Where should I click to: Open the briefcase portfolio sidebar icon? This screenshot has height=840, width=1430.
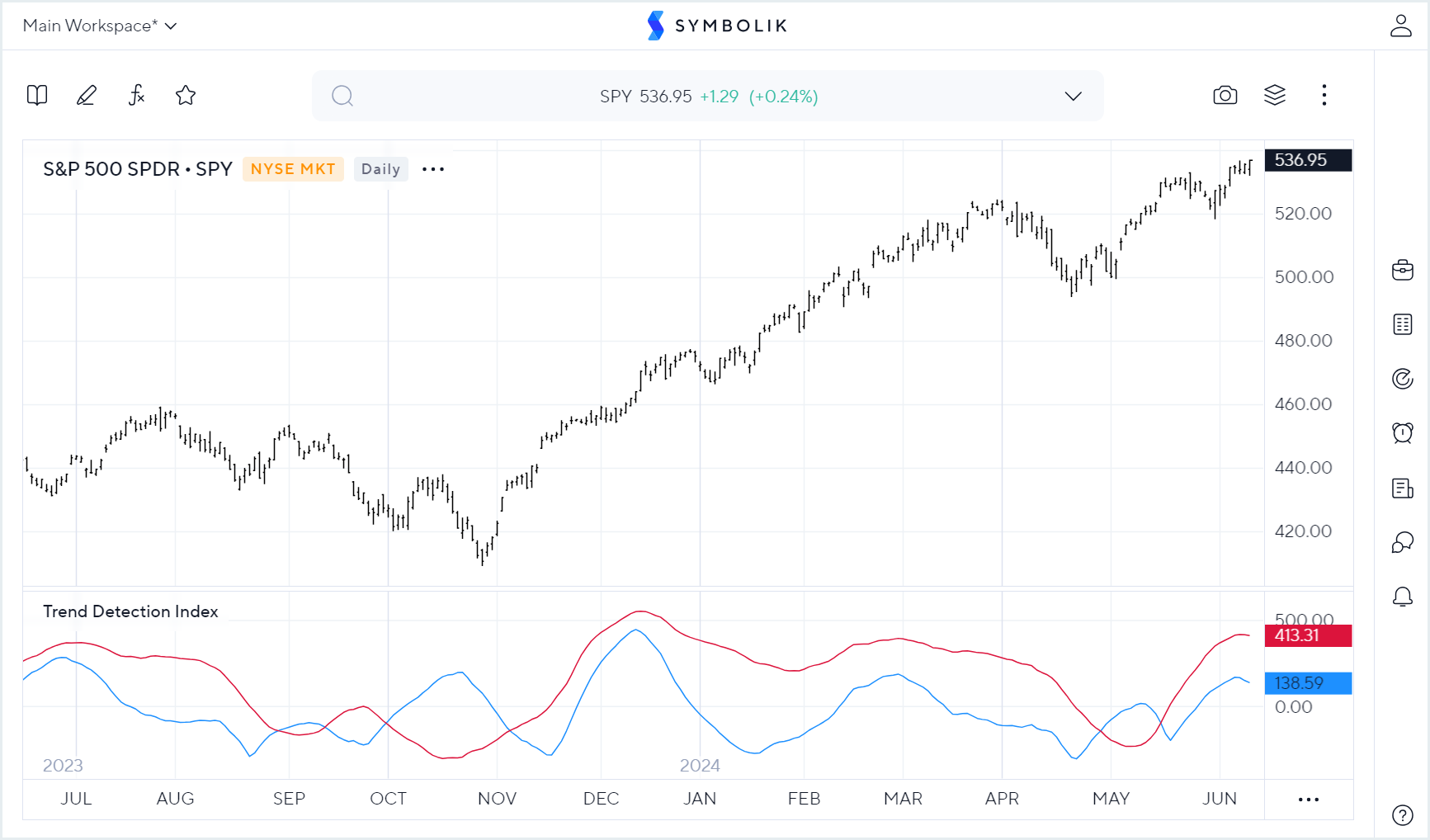1403,270
